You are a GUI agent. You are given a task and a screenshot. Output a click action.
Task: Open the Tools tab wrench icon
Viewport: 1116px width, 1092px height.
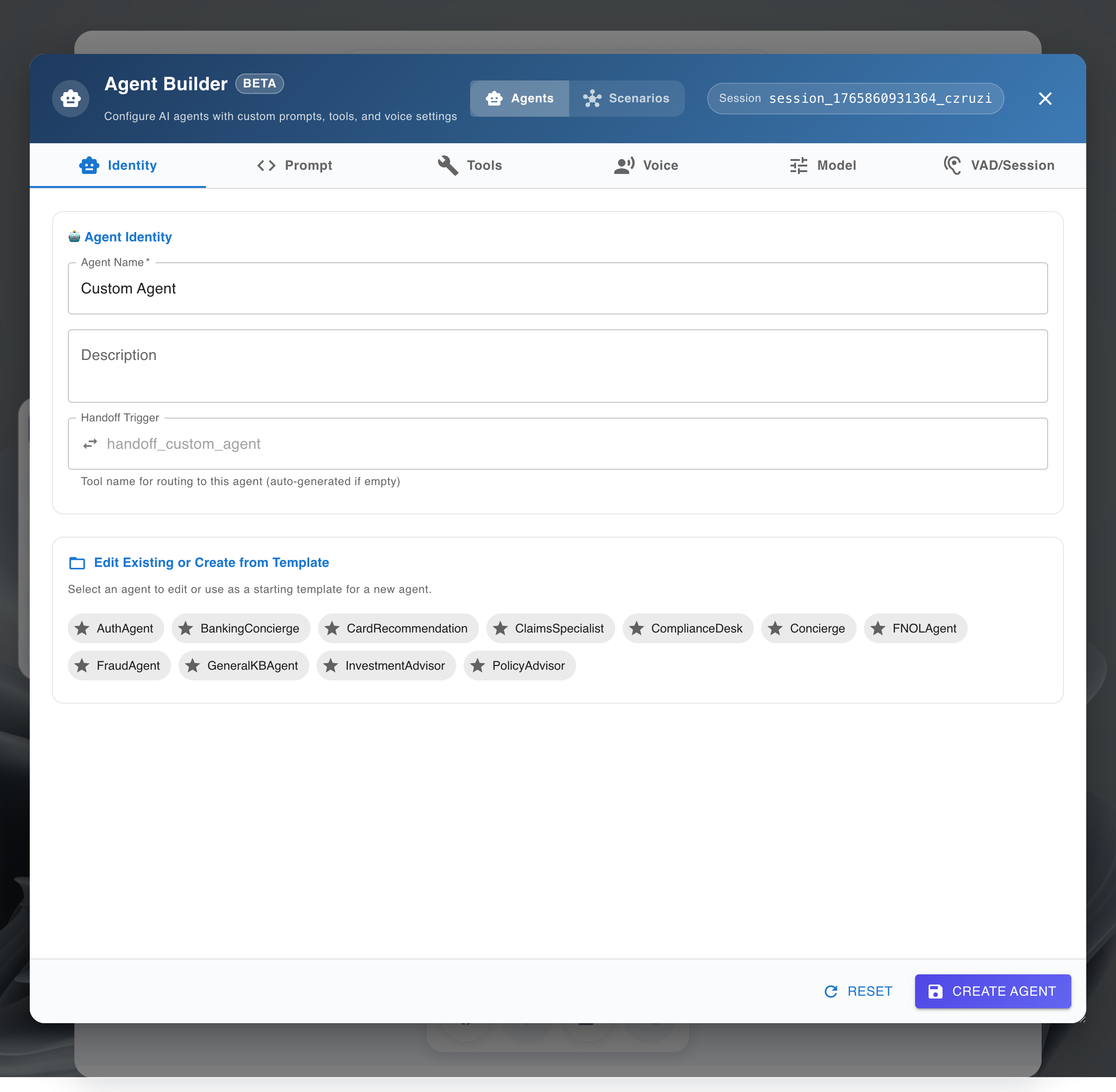(447, 165)
